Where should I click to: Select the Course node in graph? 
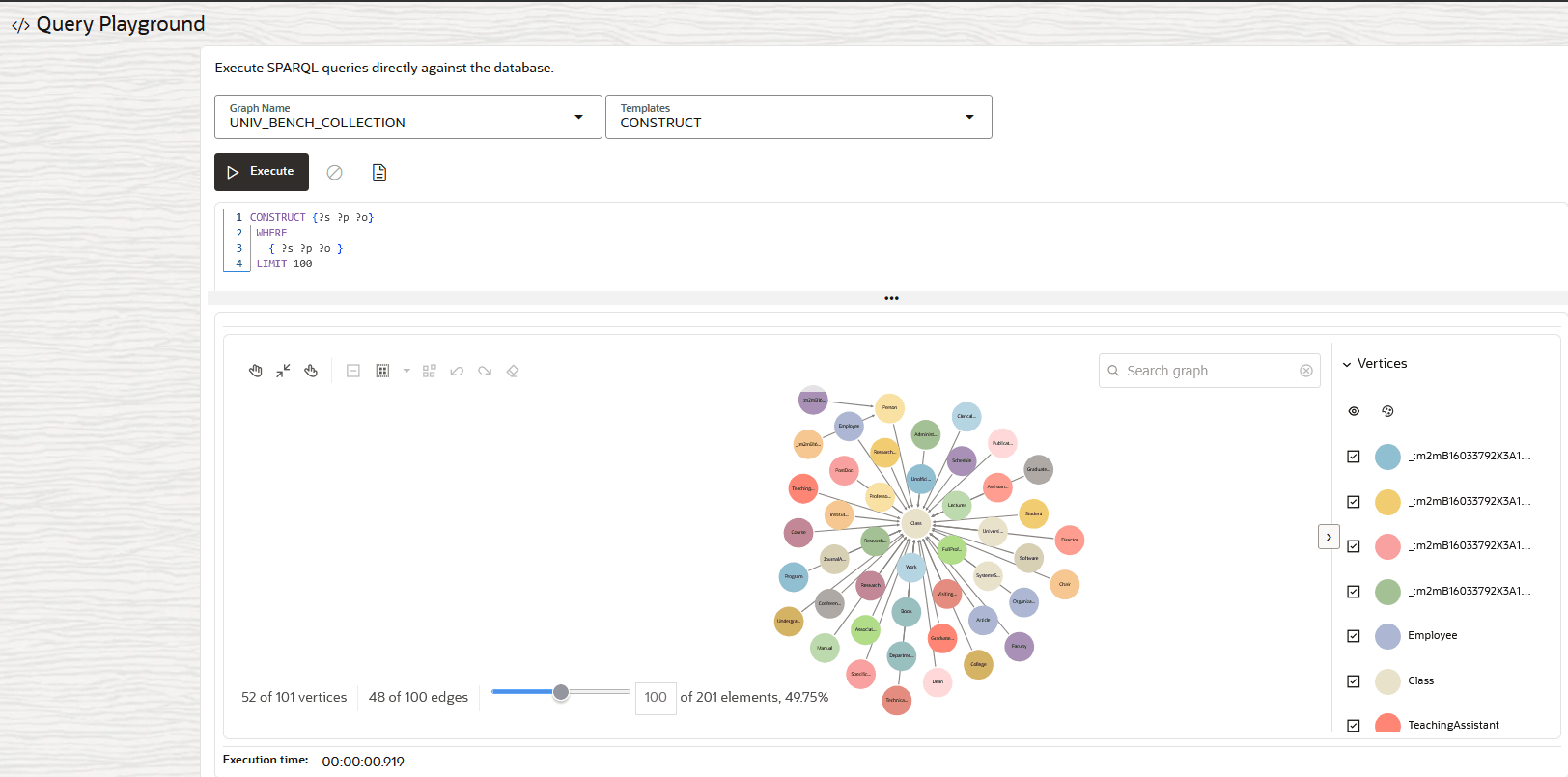pos(798,532)
